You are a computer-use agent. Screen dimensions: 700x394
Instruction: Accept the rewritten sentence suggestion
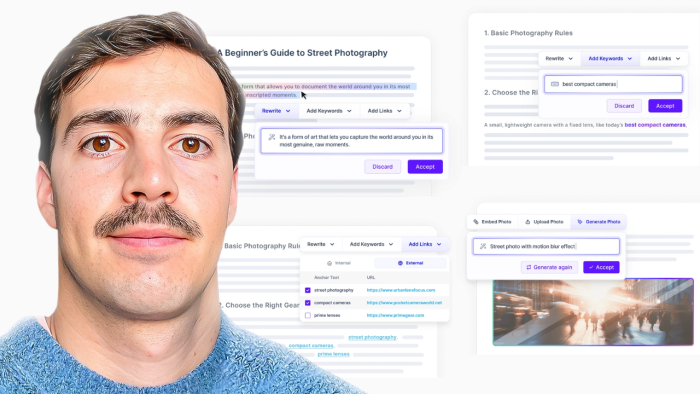[x=425, y=167]
